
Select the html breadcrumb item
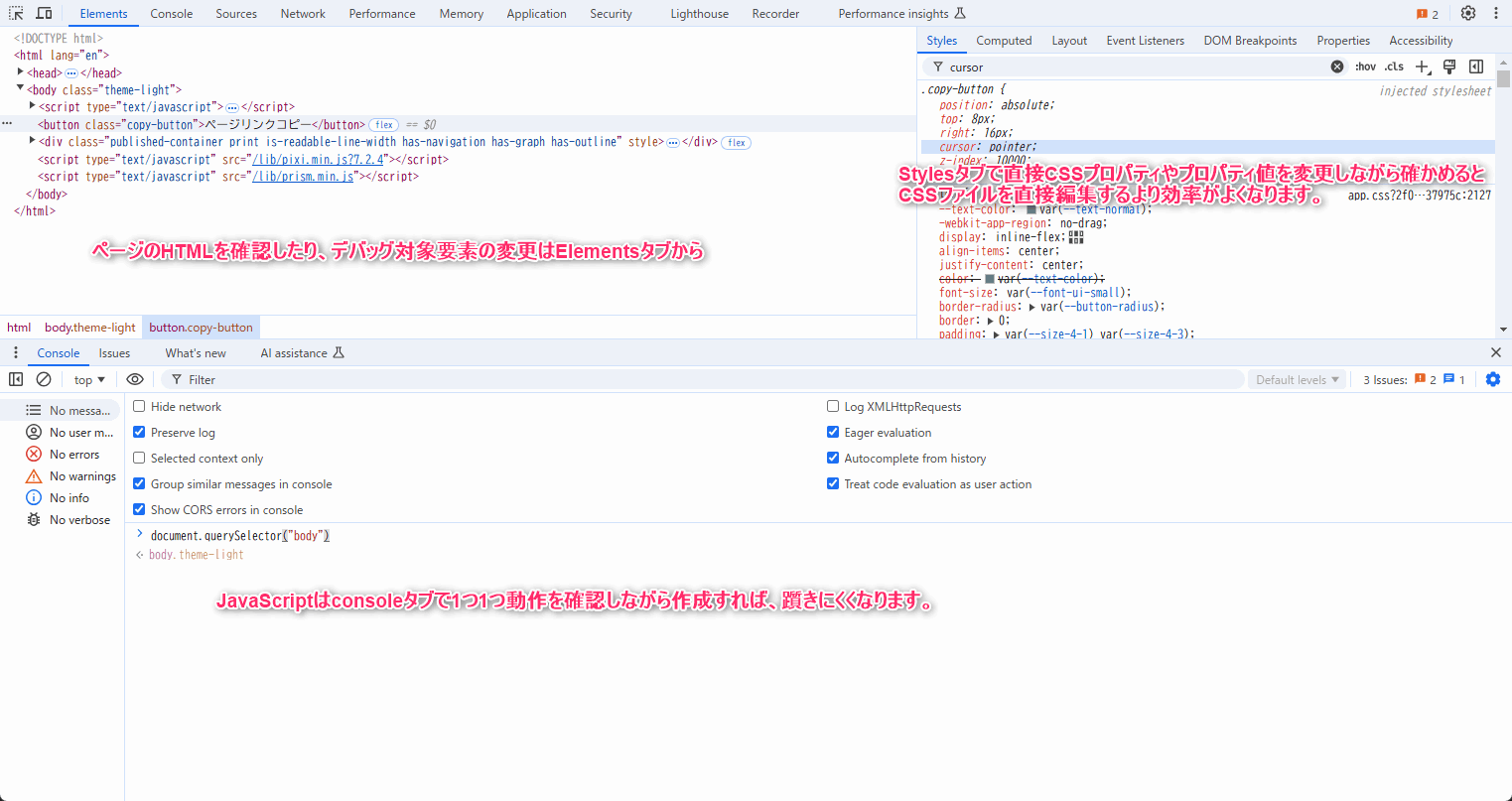pyautogui.click(x=19, y=328)
